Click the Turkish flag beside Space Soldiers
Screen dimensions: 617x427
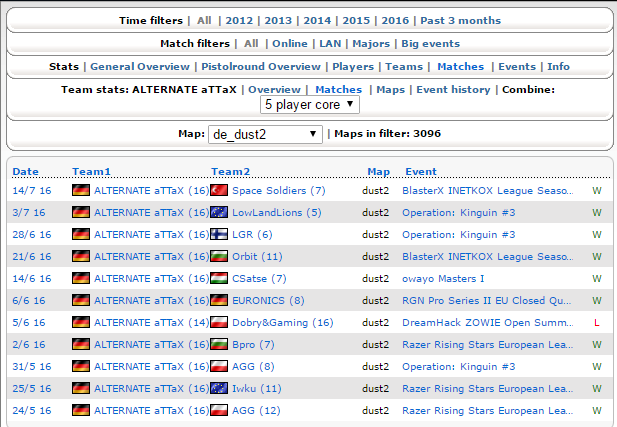coord(219,190)
